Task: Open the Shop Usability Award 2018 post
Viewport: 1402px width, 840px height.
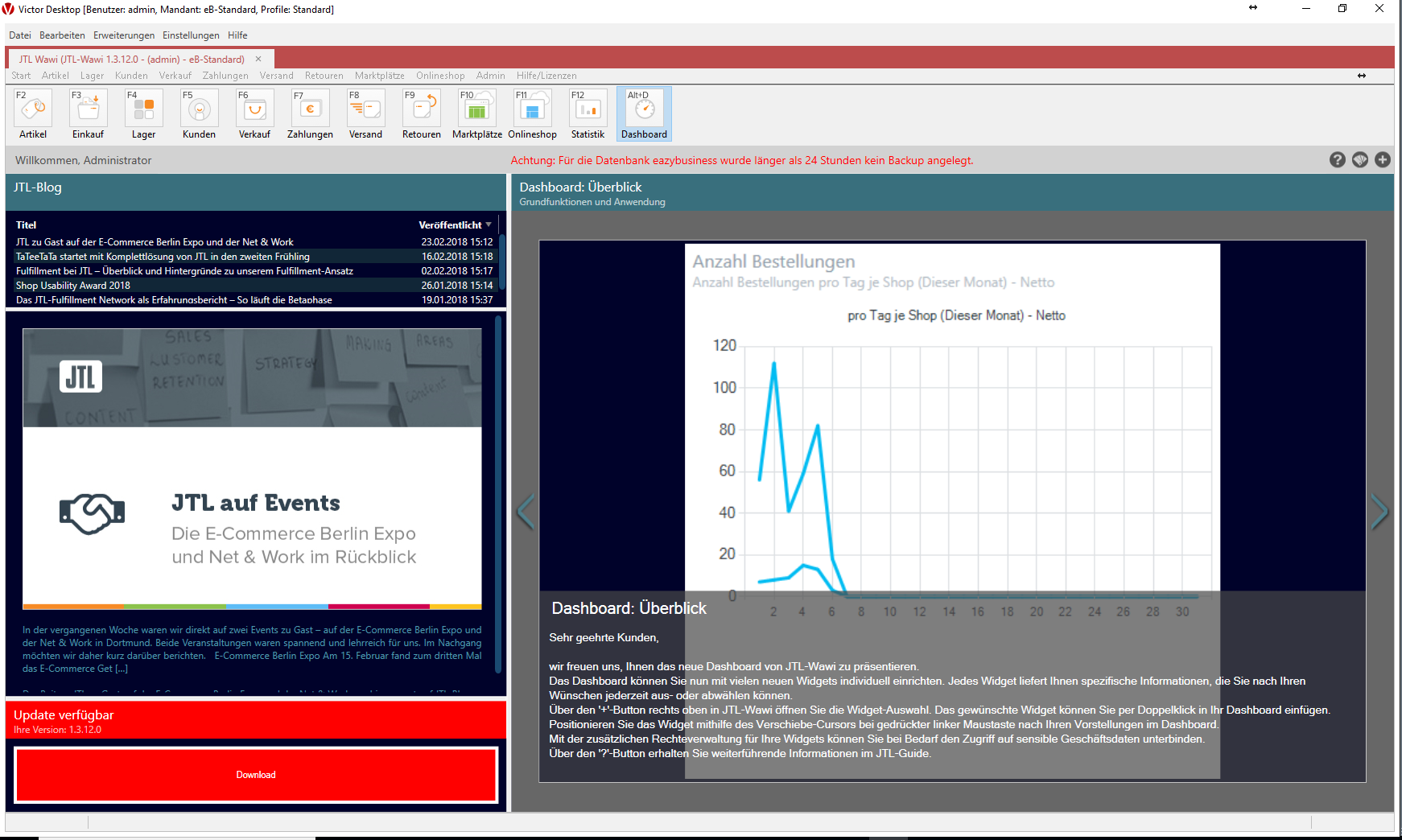Action: [x=73, y=286]
